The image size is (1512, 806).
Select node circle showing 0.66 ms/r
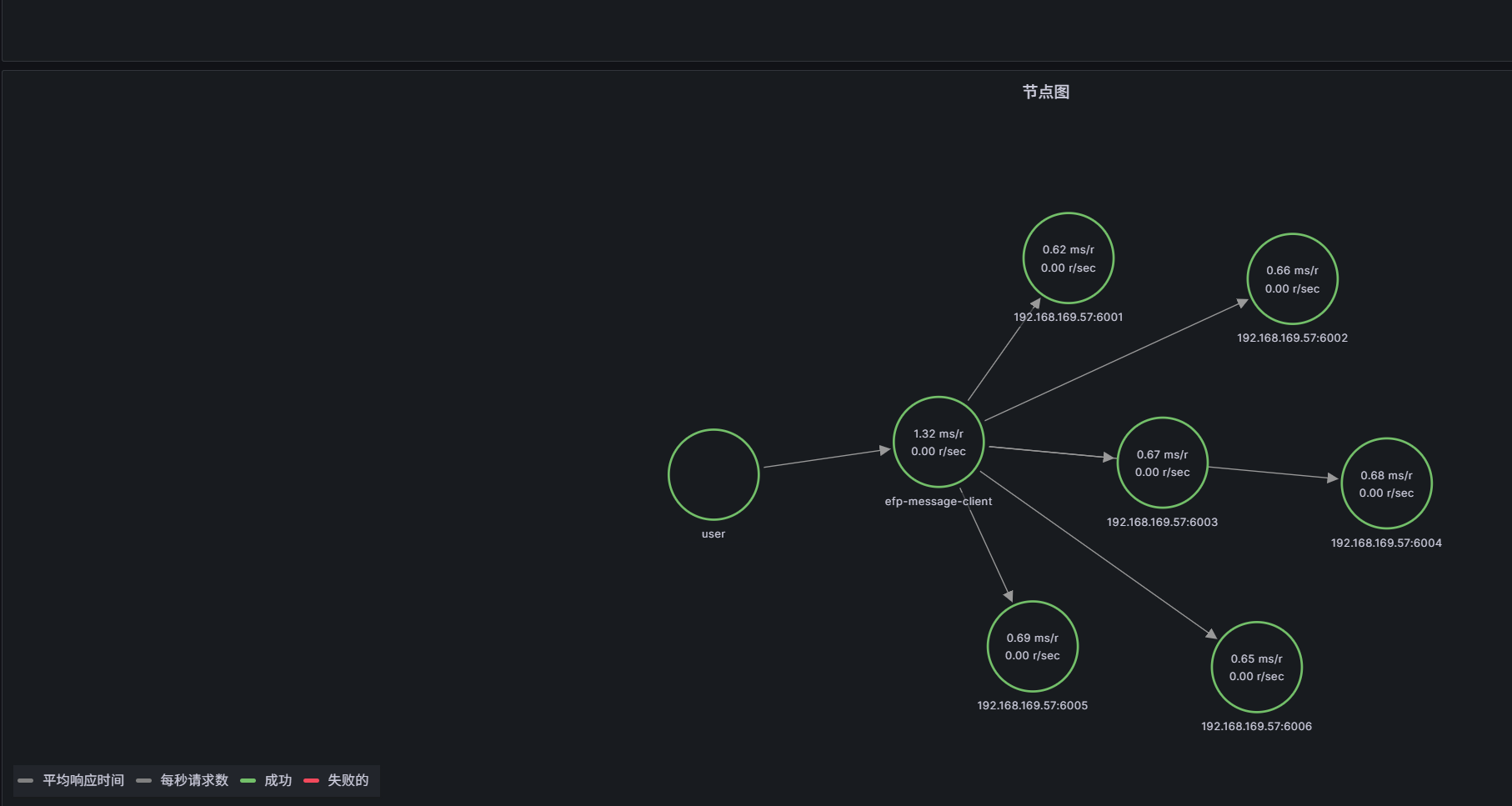pyautogui.click(x=1292, y=279)
